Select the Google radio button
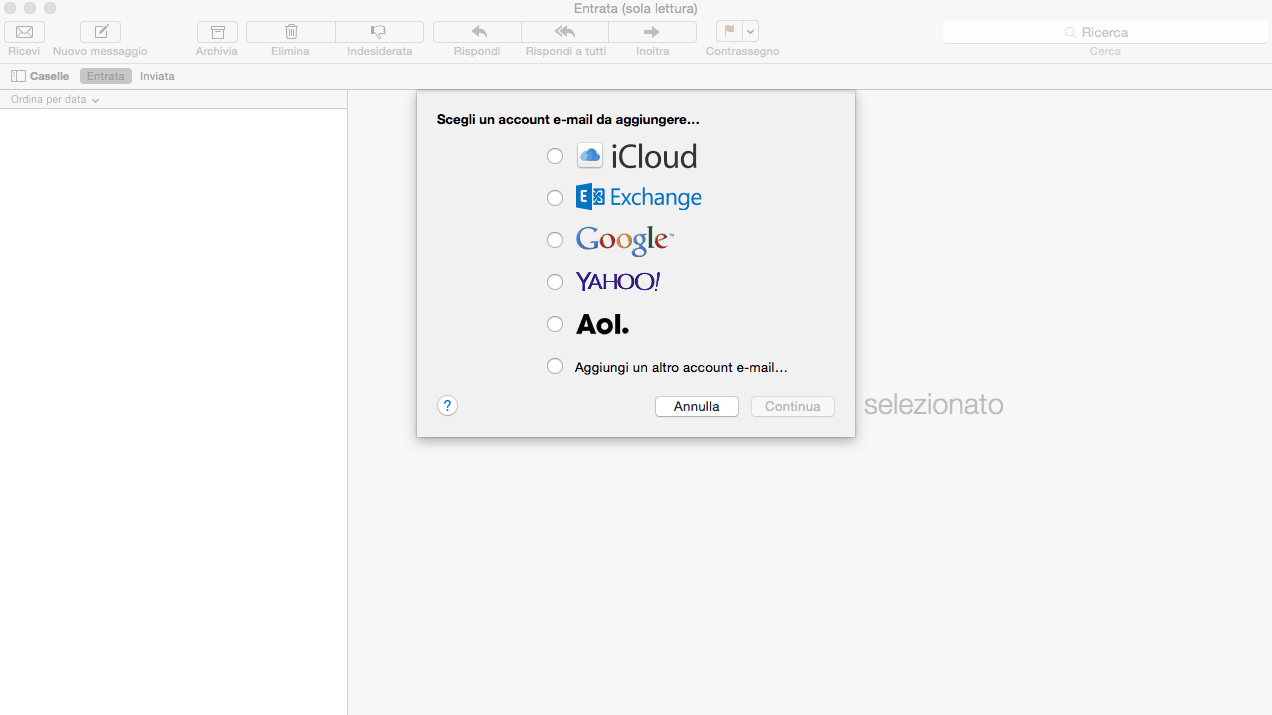Image resolution: width=1272 pixels, height=715 pixels. point(555,240)
